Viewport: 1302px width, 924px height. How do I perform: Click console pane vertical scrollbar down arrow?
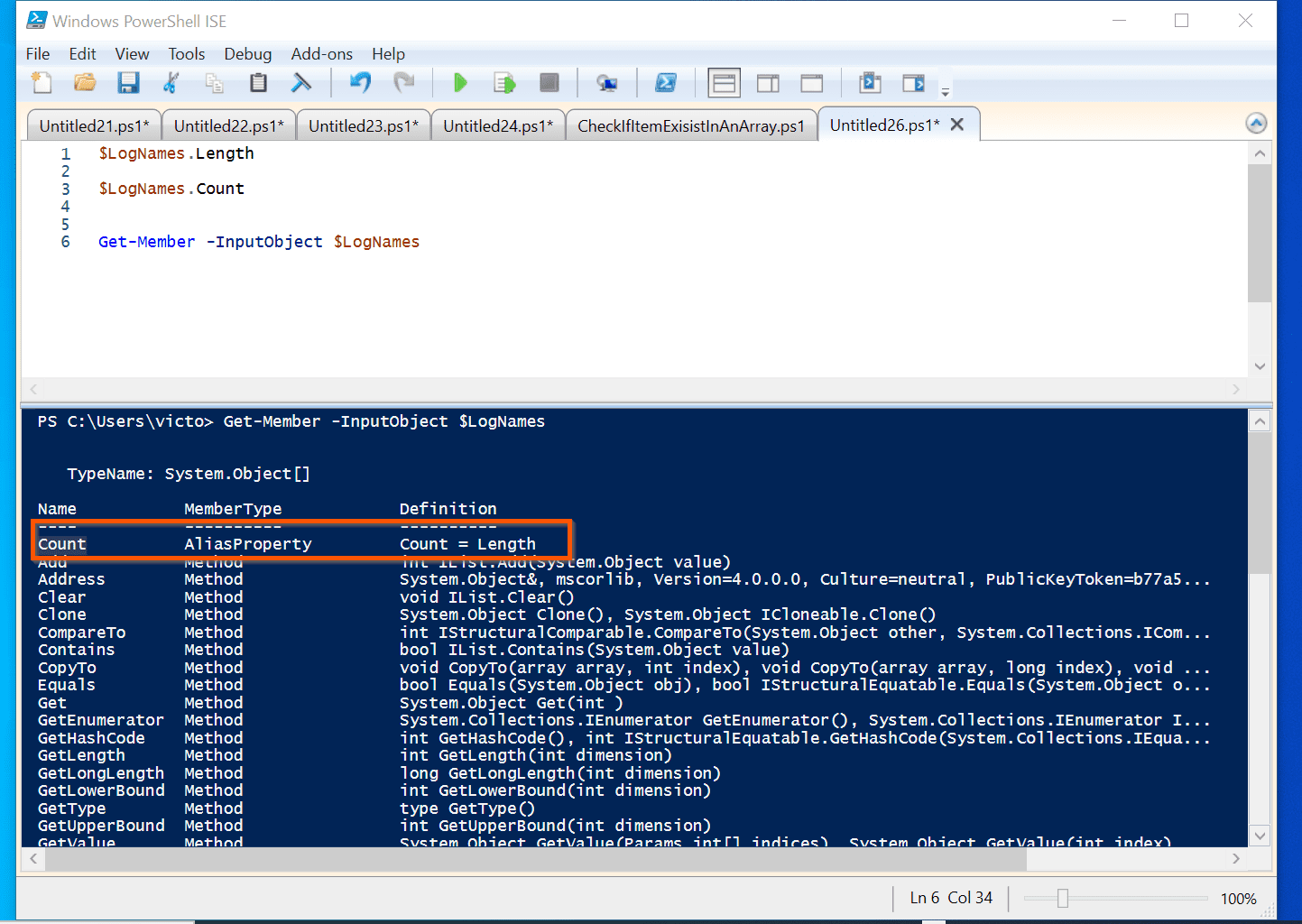pos(1260,836)
